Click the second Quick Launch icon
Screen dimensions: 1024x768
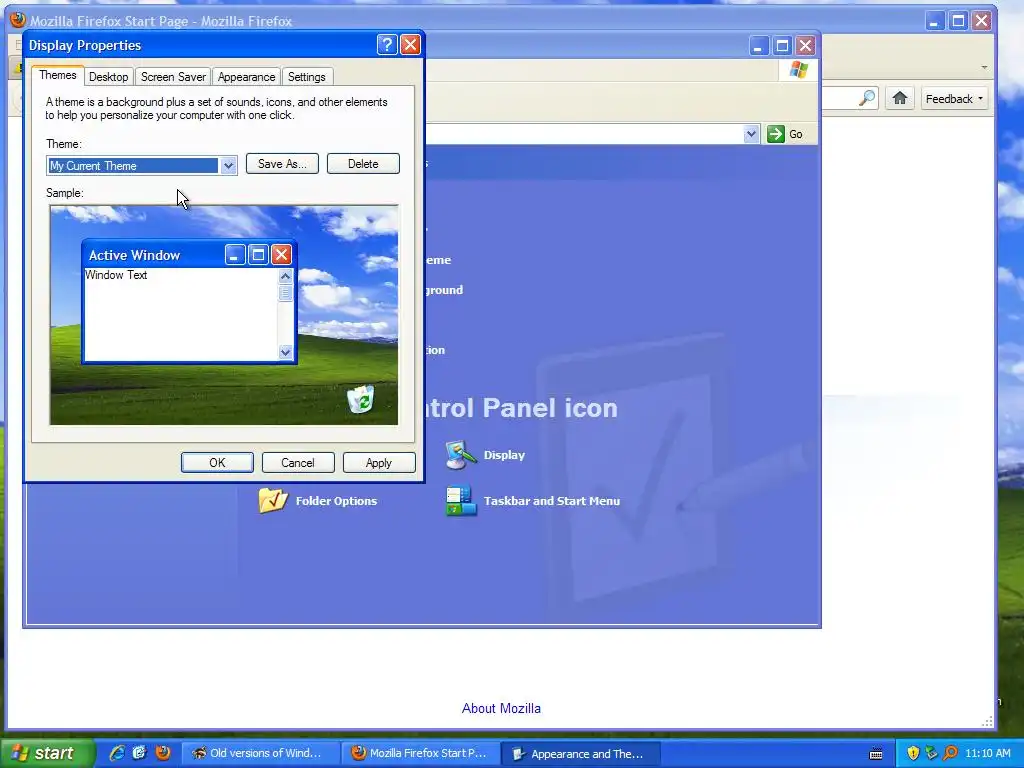click(x=139, y=753)
